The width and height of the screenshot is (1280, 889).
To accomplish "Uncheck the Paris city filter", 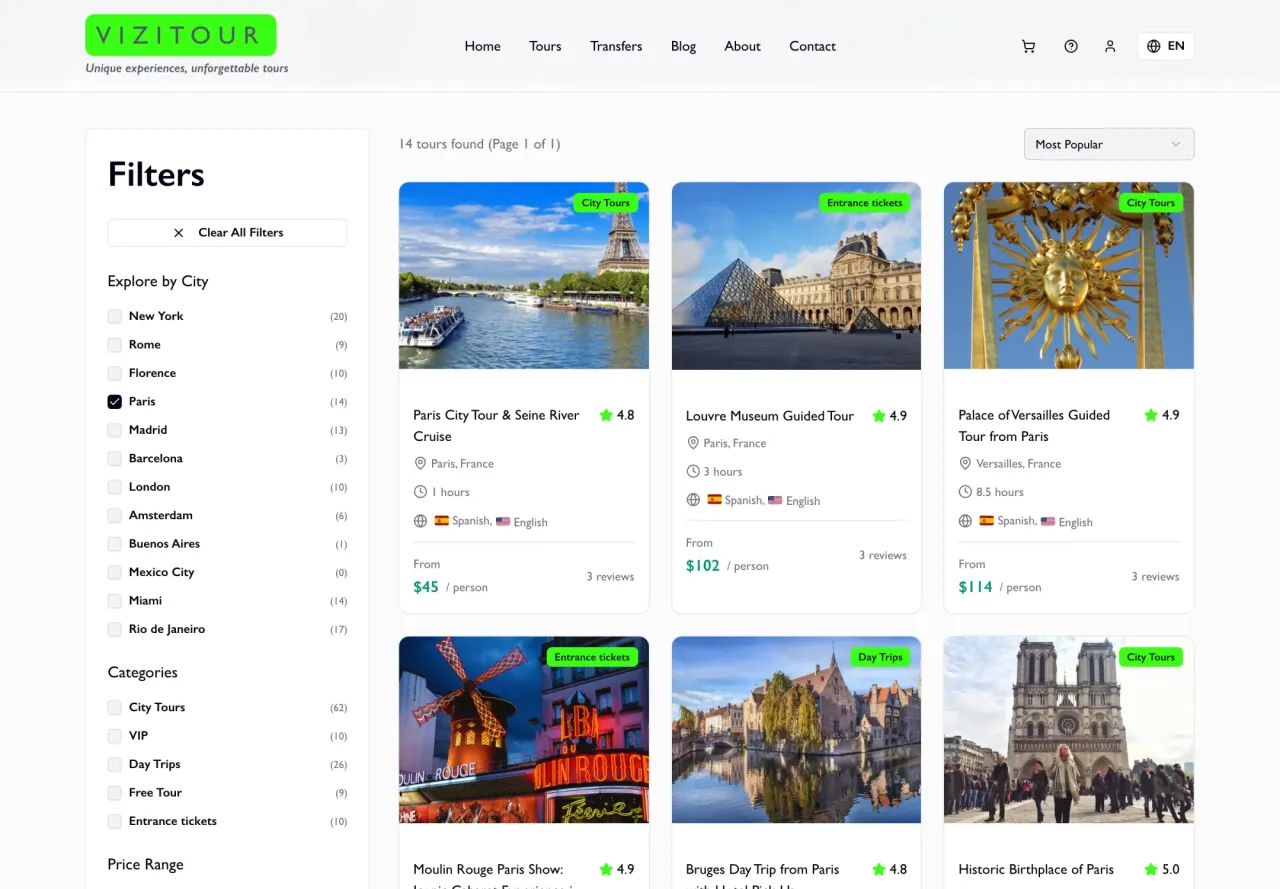I will tap(115, 402).
